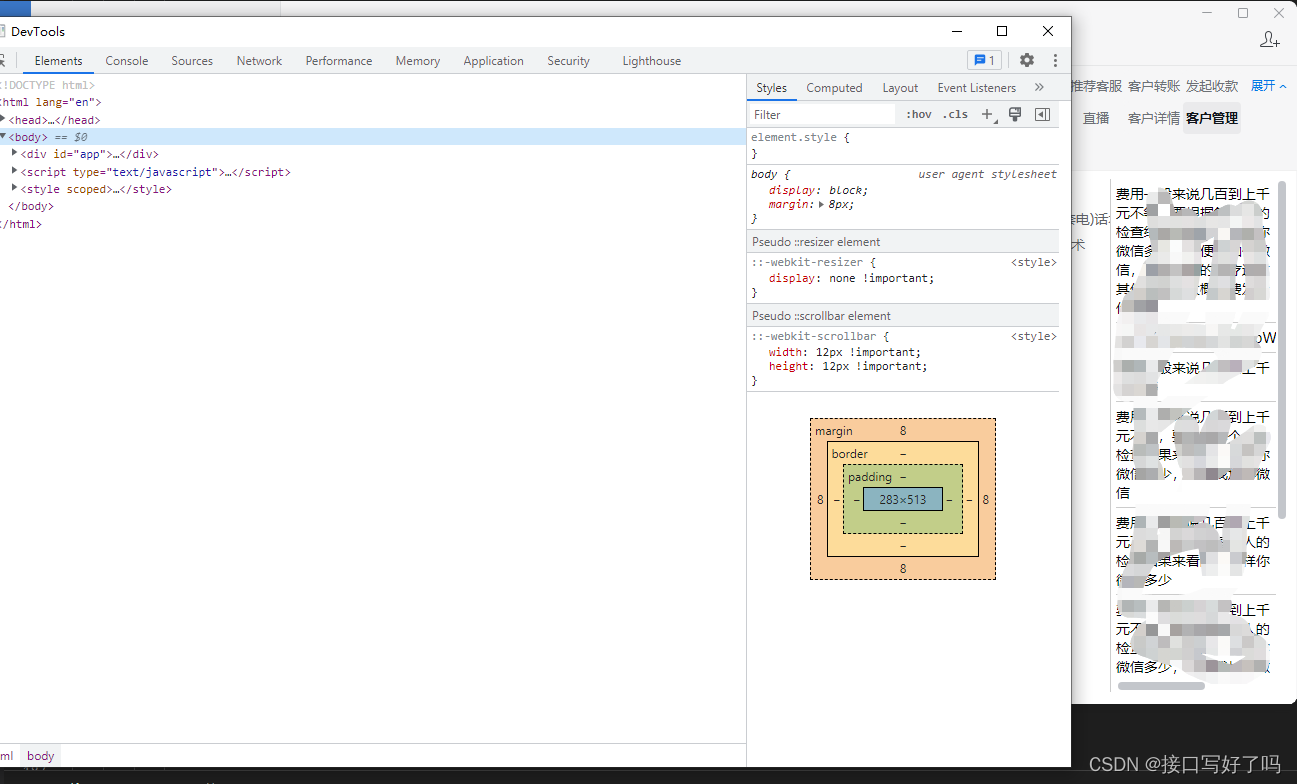
Task: Open the Network tab
Action: tap(259, 61)
